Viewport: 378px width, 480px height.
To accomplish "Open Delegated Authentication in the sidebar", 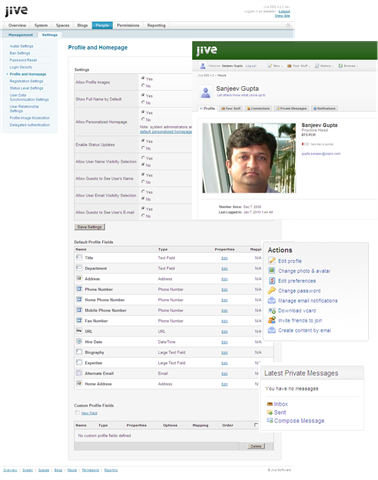I will tap(30, 125).
